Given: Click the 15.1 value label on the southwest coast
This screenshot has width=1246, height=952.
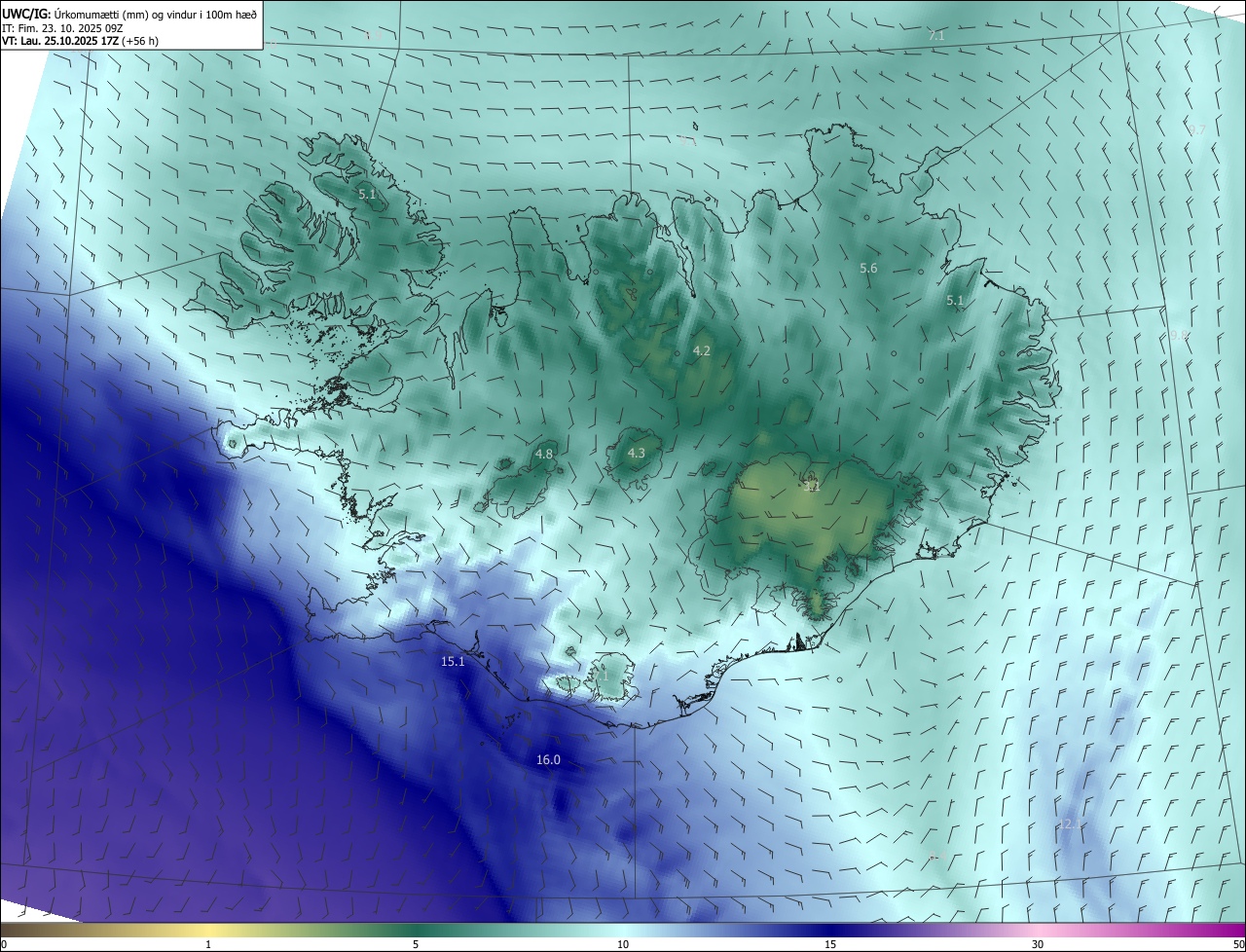Looking at the screenshot, I should [x=453, y=661].
